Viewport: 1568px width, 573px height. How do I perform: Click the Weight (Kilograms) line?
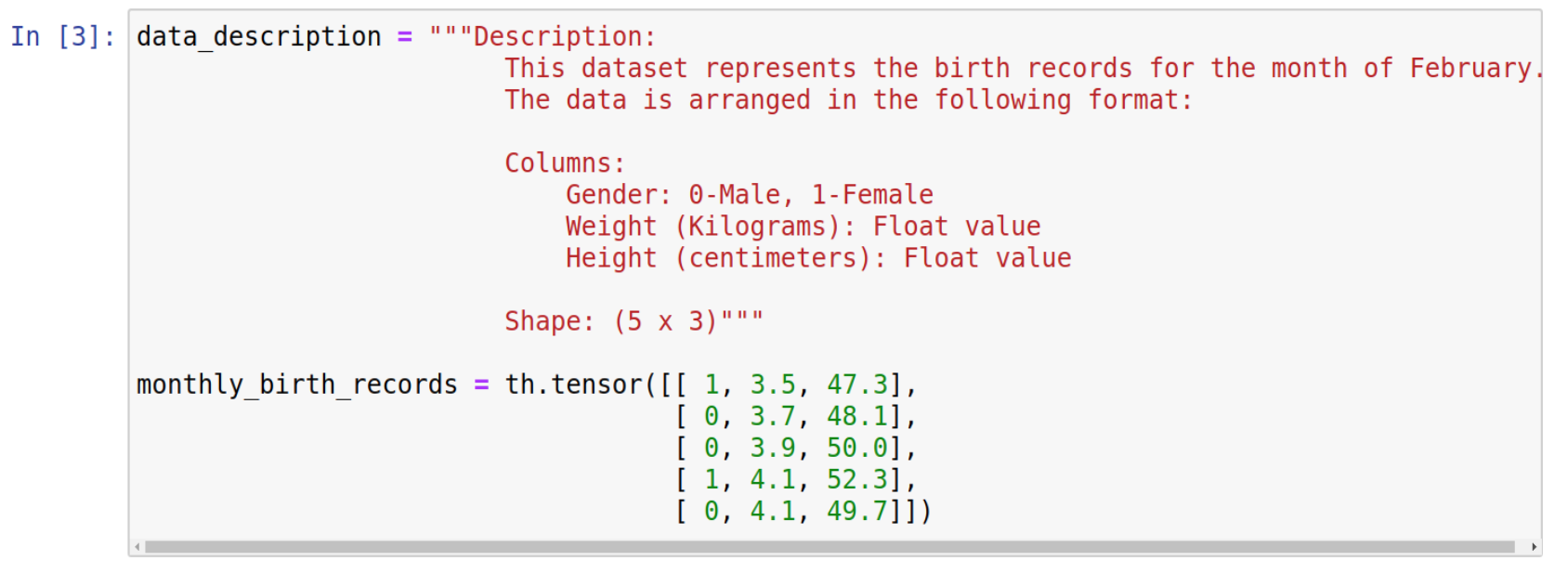(x=804, y=227)
